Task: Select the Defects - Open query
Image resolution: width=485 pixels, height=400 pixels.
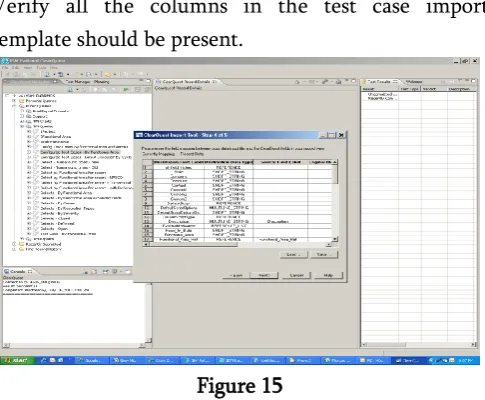Action: (54, 229)
